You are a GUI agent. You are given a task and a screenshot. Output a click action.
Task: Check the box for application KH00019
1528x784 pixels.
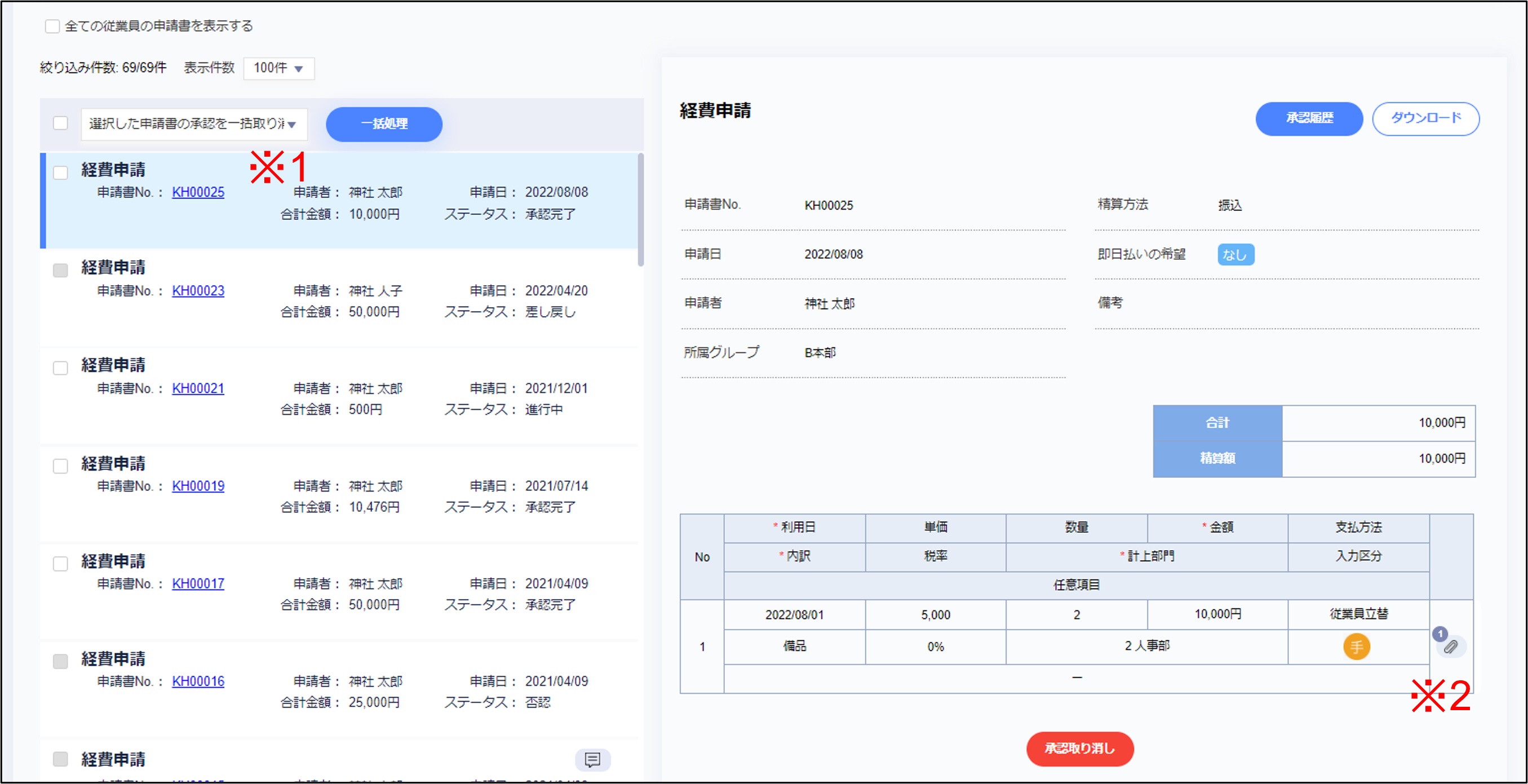pos(60,466)
